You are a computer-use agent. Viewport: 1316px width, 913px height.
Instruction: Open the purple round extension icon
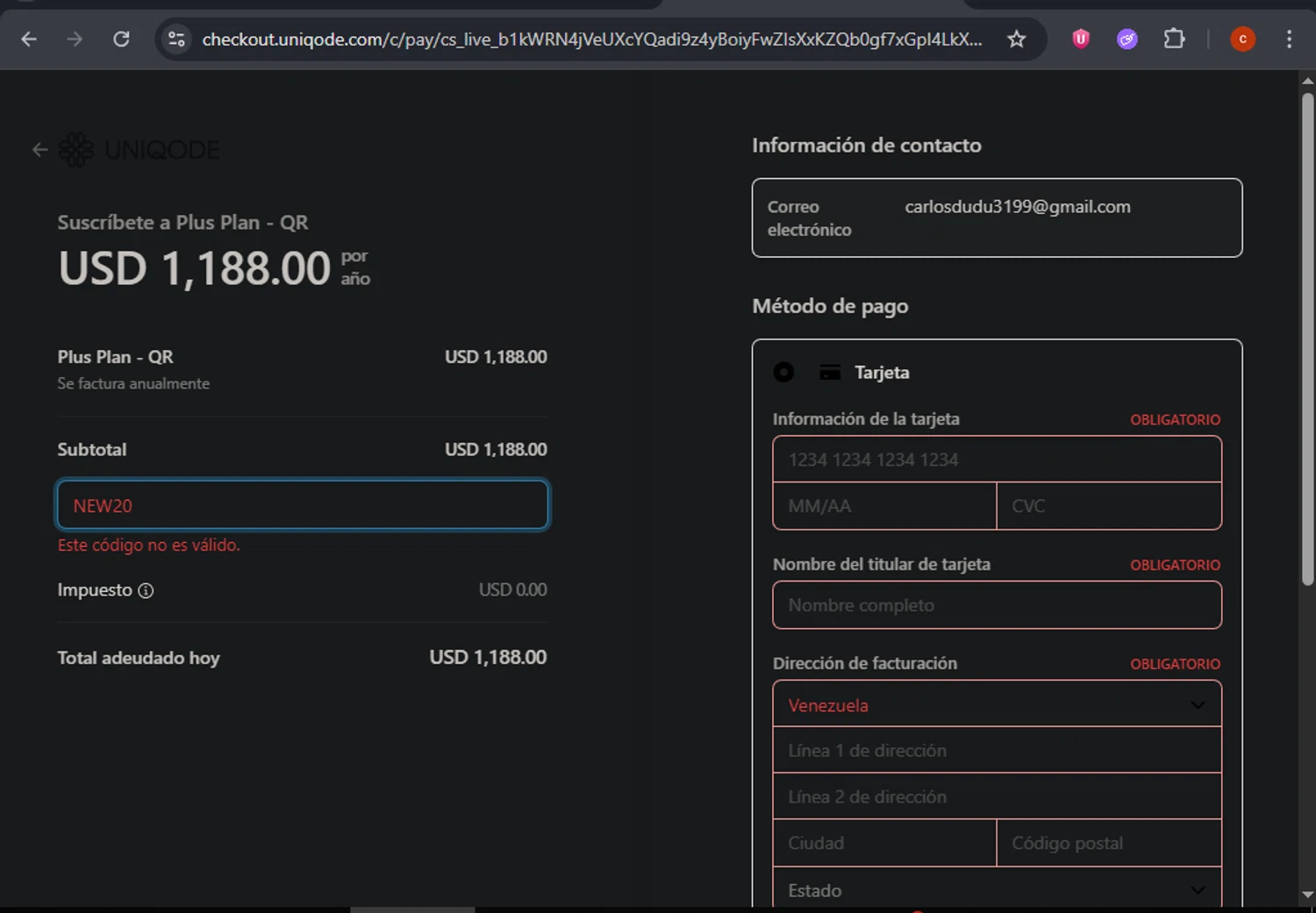point(1127,39)
